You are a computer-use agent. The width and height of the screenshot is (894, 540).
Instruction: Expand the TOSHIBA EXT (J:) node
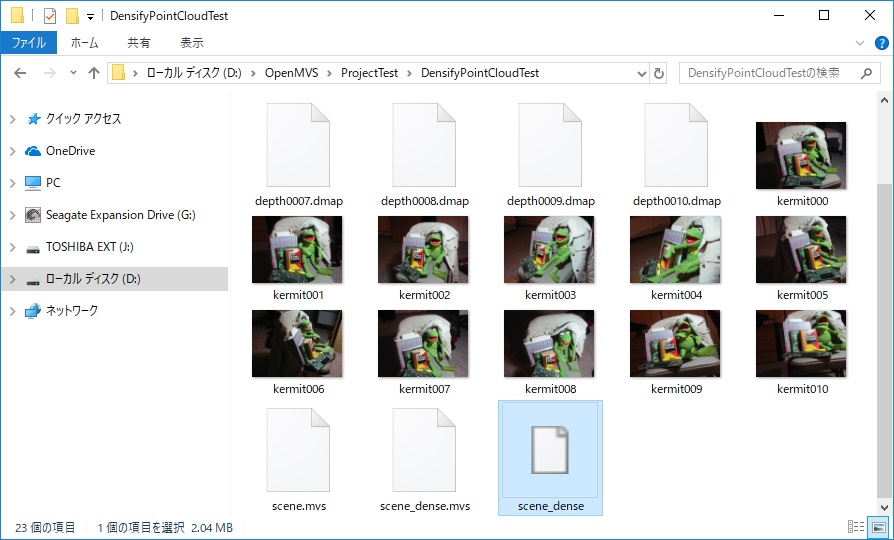13,247
